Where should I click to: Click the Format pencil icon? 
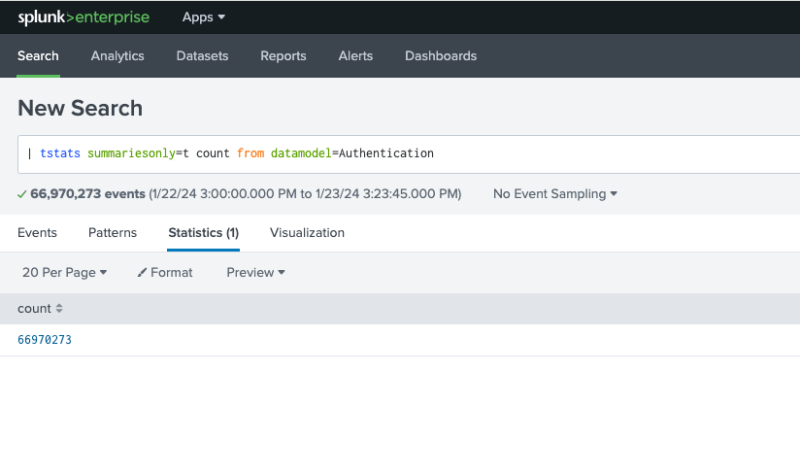click(142, 272)
